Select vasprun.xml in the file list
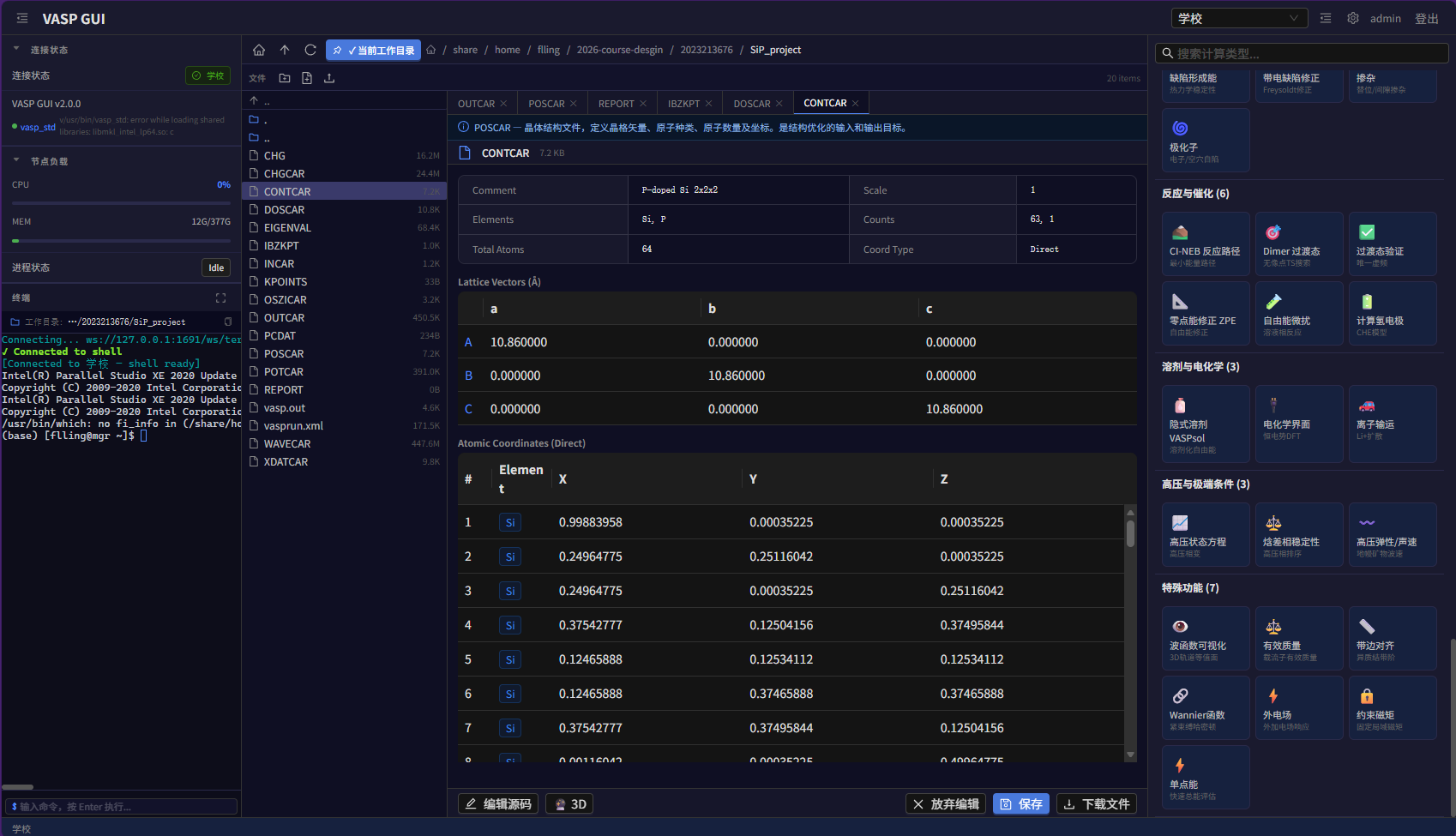Viewport: 1456px width, 836px height. click(x=344, y=426)
